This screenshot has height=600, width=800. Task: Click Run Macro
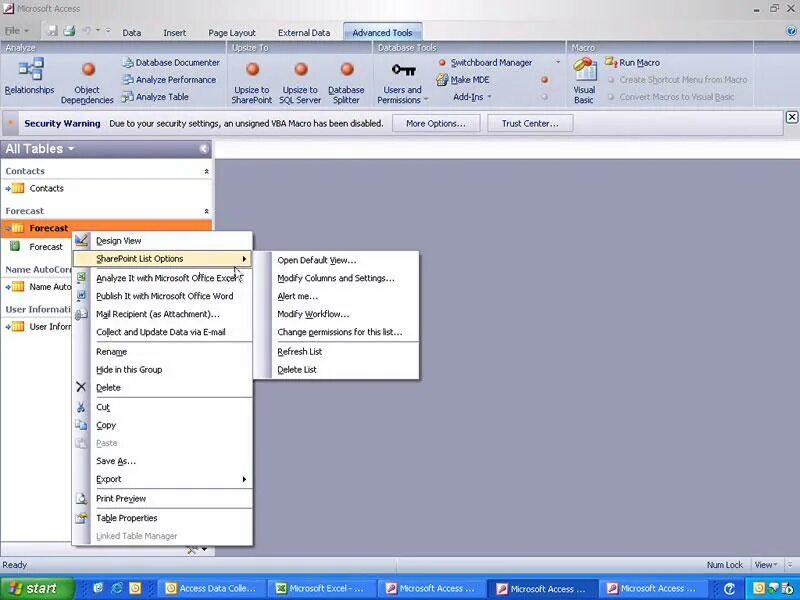click(633, 63)
